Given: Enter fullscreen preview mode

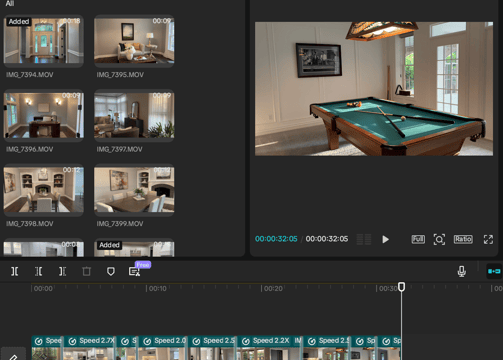Looking at the screenshot, I should (488, 239).
